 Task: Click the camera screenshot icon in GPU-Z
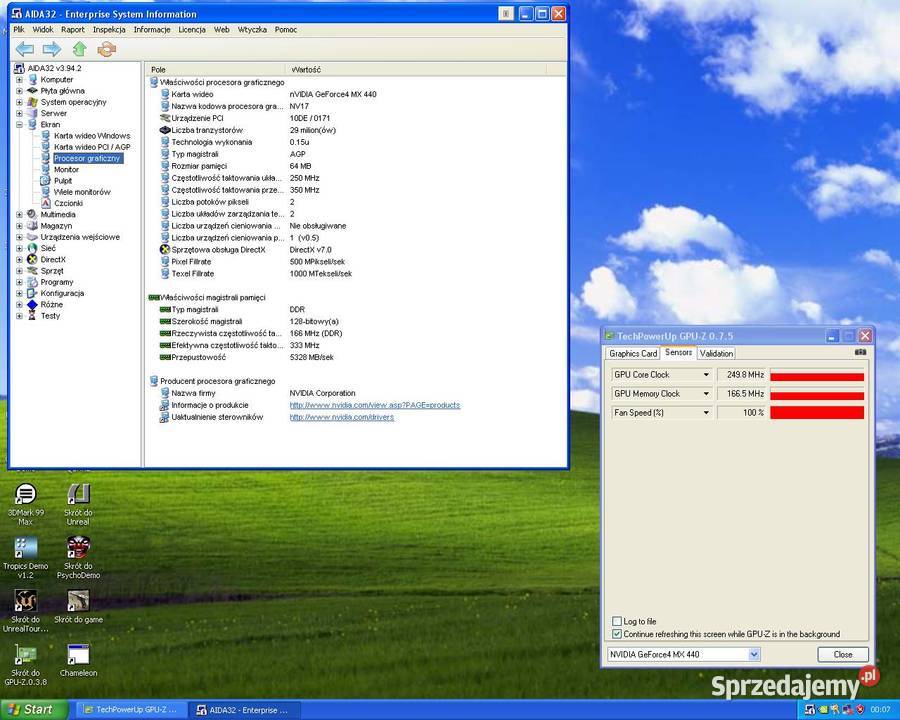pyautogui.click(x=858, y=352)
